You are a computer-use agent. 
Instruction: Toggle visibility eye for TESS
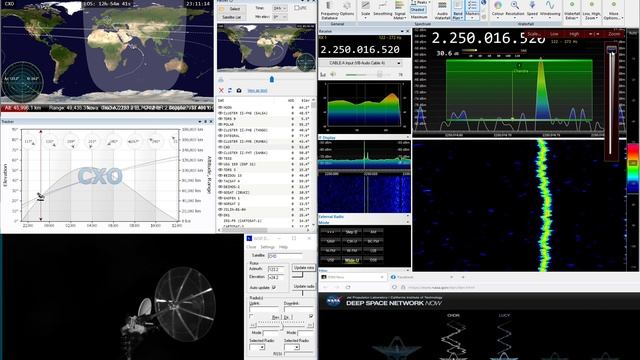[220, 158]
